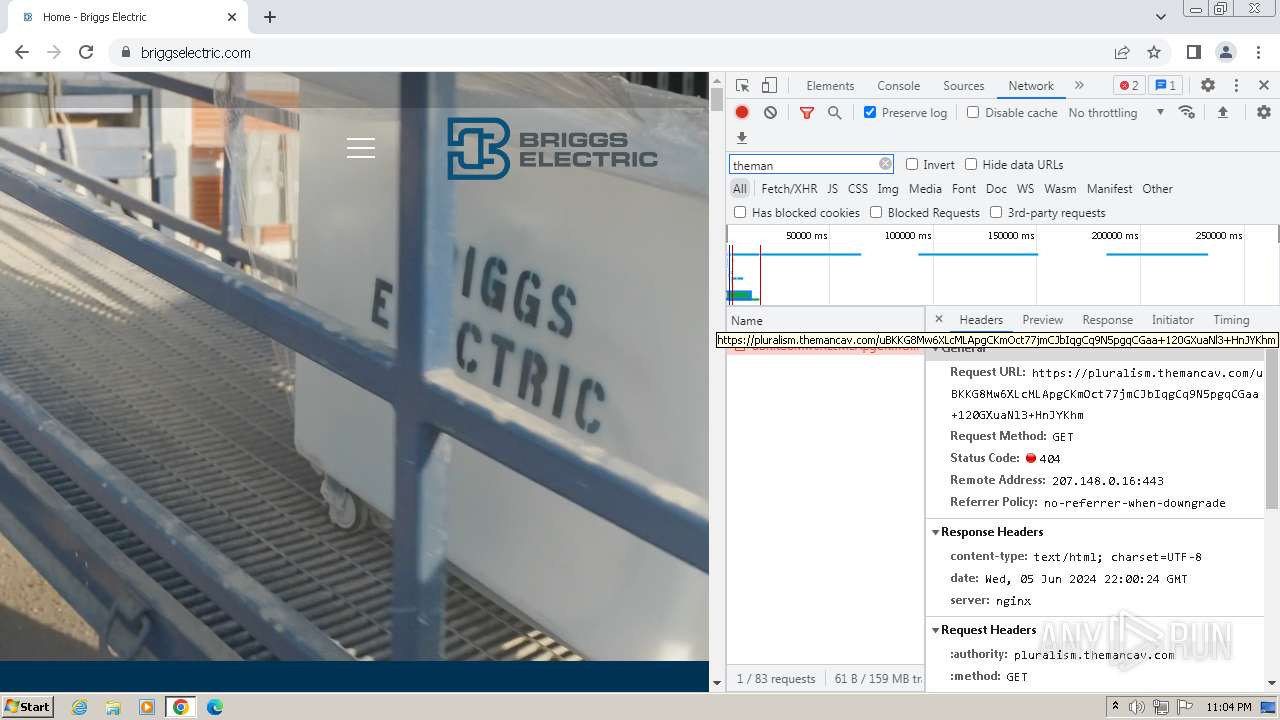The image size is (1280, 720).
Task: Open the browser side panel
Action: [1193, 52]
